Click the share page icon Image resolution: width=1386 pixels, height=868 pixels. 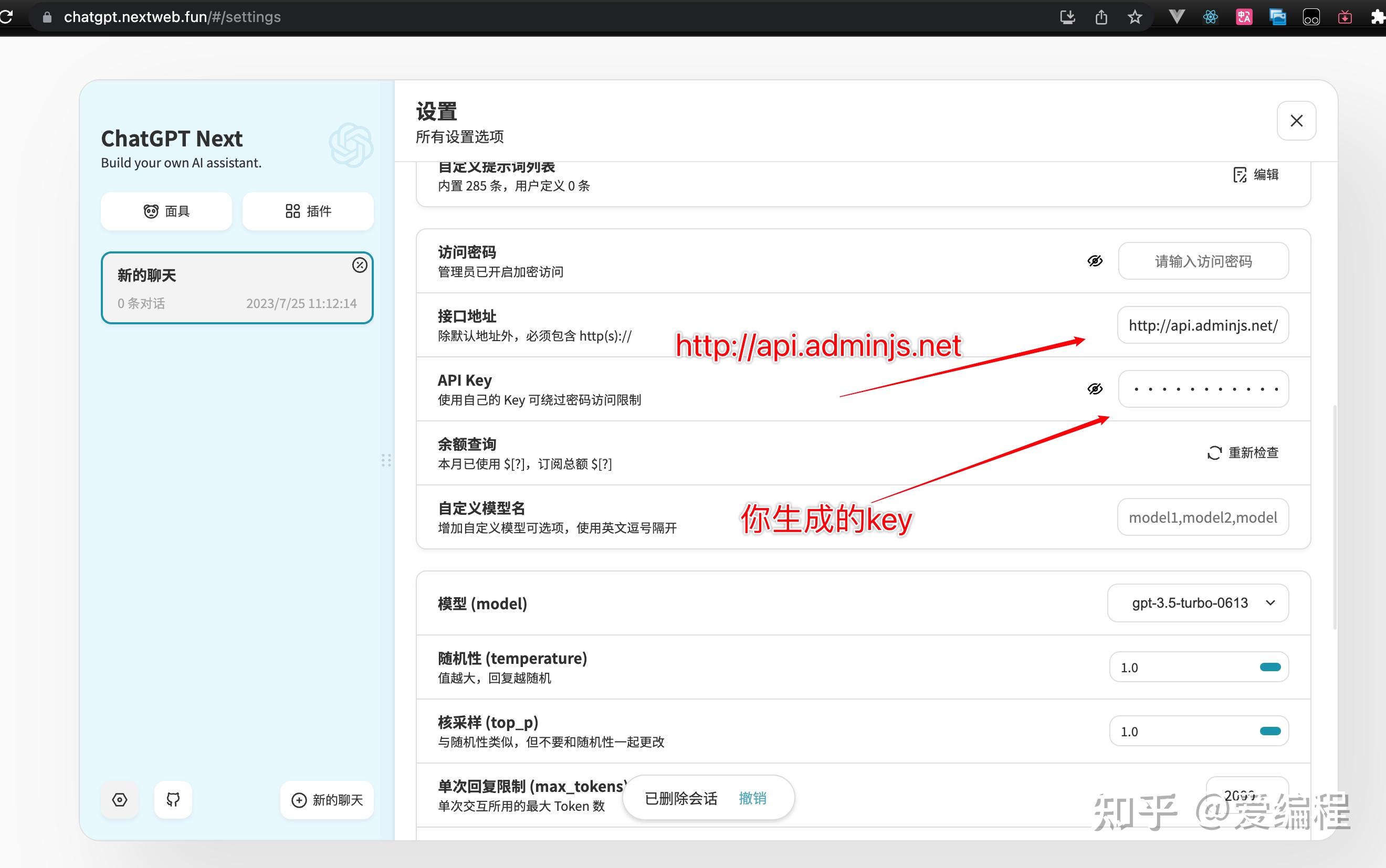point(1101,17)
